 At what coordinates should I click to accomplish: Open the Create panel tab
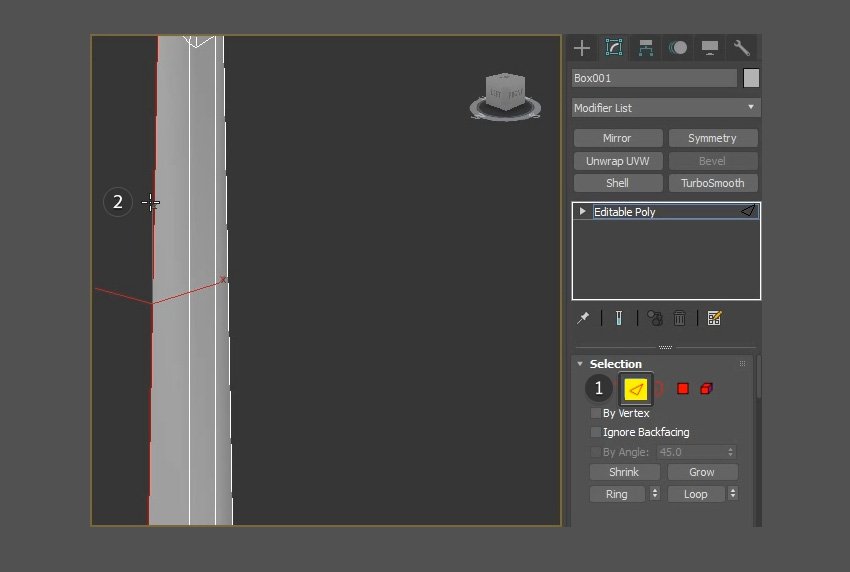pyautogui.click(x=582, y=48)
